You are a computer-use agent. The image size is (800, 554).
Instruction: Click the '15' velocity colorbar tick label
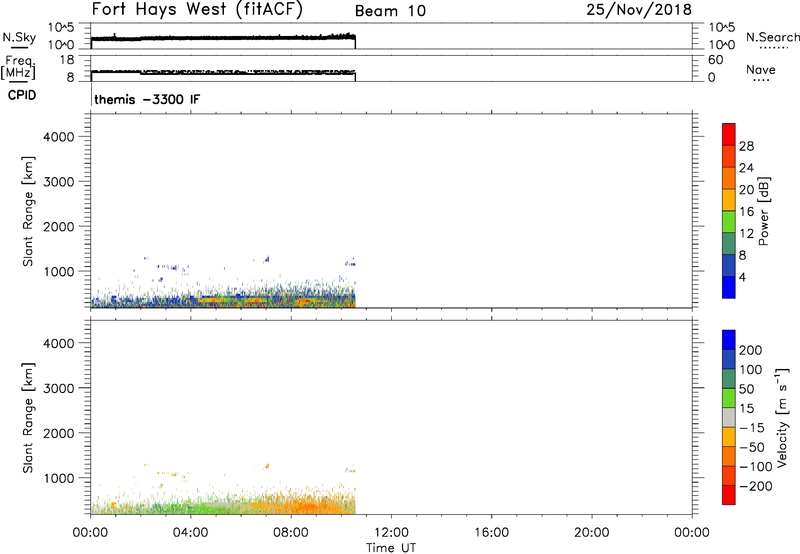[747, 408]
